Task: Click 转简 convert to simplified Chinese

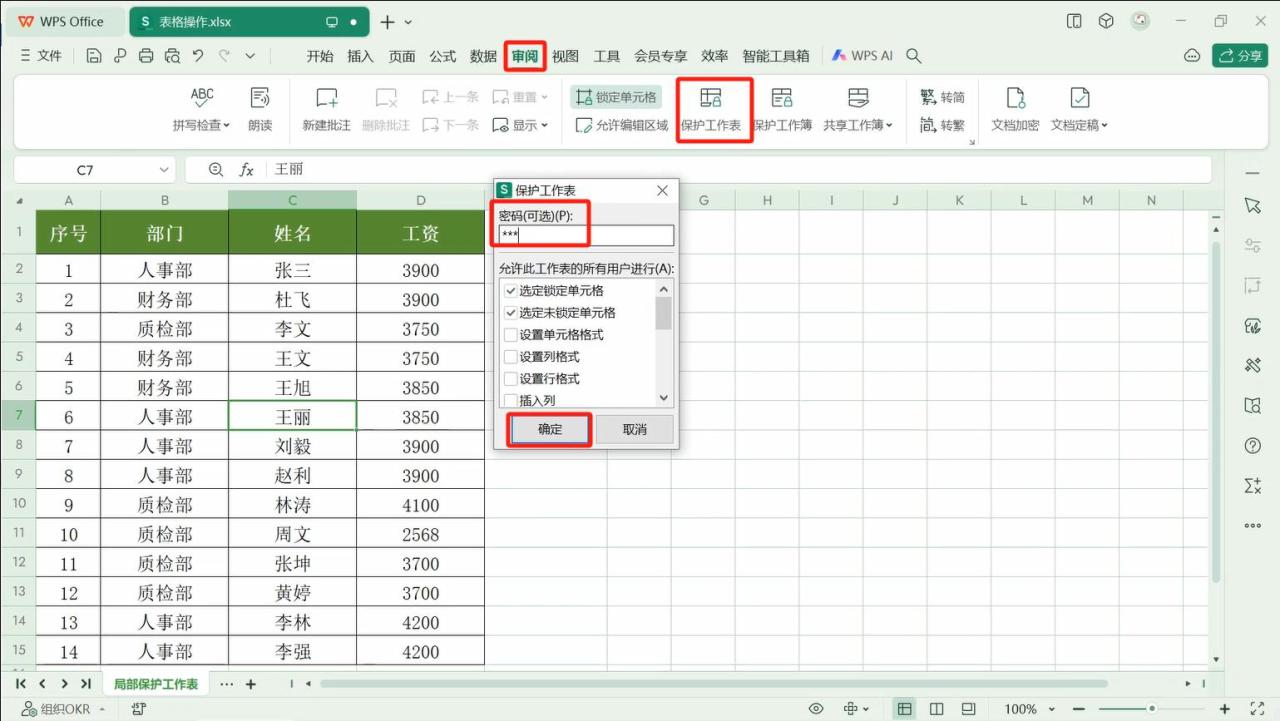Action: (942, 97)
